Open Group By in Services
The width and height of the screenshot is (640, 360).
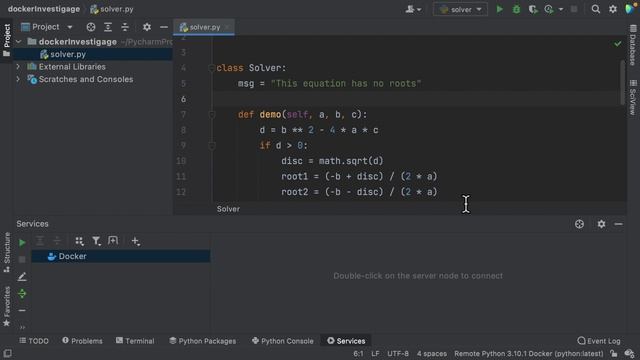(x=79, y=241)
